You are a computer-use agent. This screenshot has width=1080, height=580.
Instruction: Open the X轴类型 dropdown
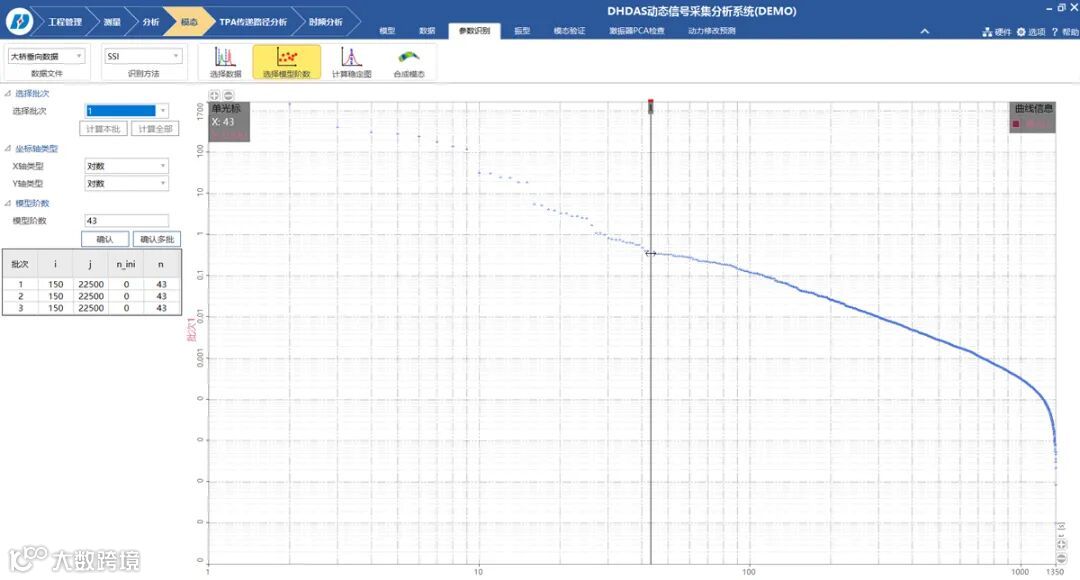(127, 166)
